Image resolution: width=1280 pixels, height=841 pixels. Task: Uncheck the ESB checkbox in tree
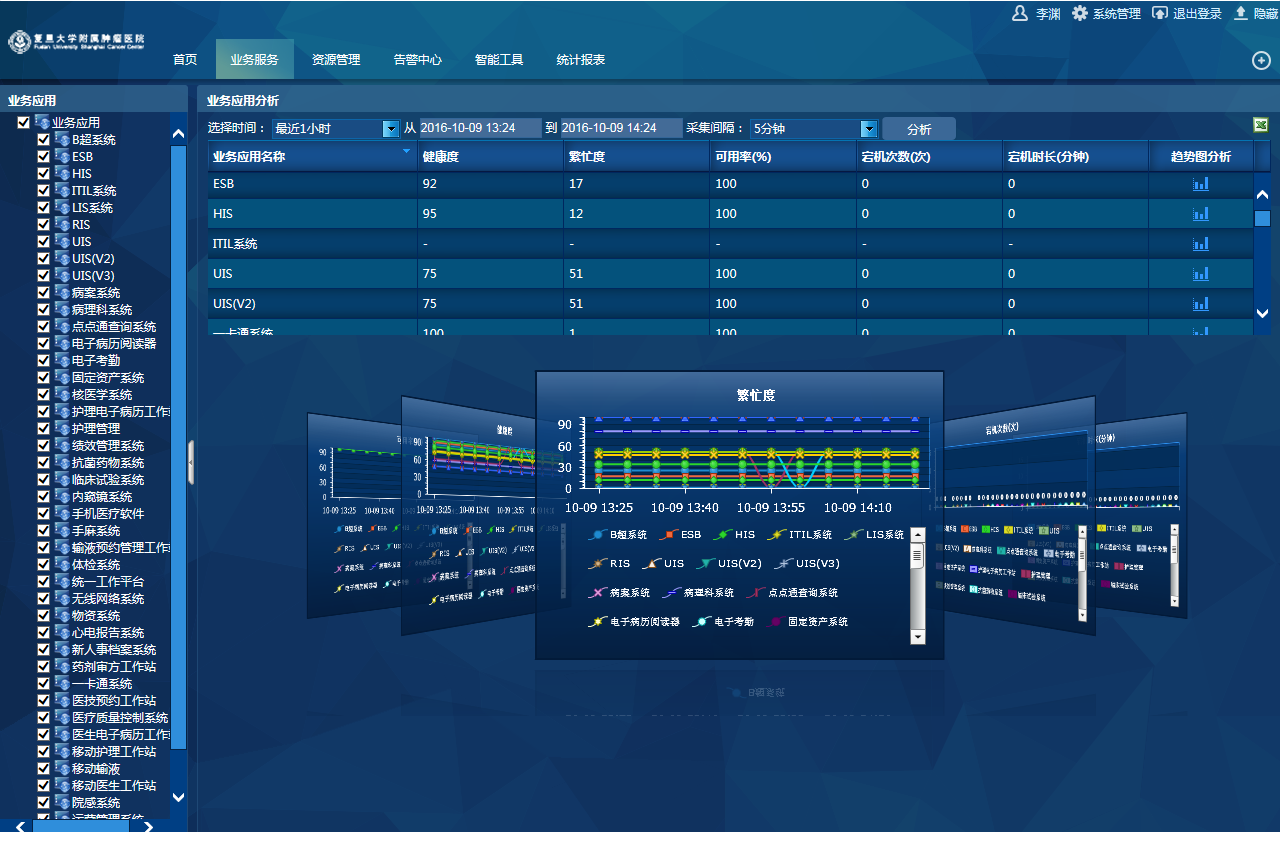click(43, 157)
